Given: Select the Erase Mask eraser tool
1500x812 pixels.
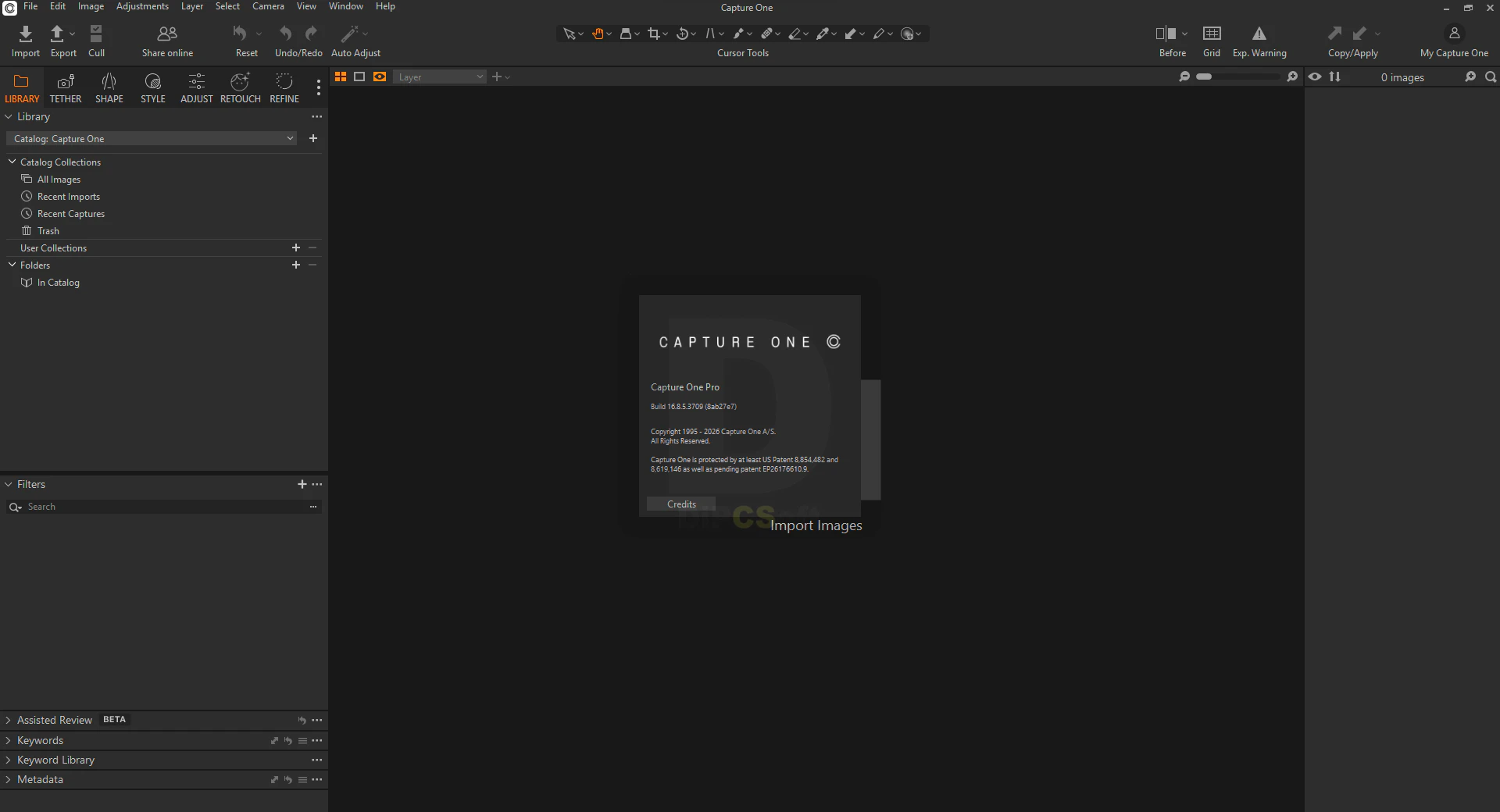Looking at the screenshot, I should (x=795, y=34).
